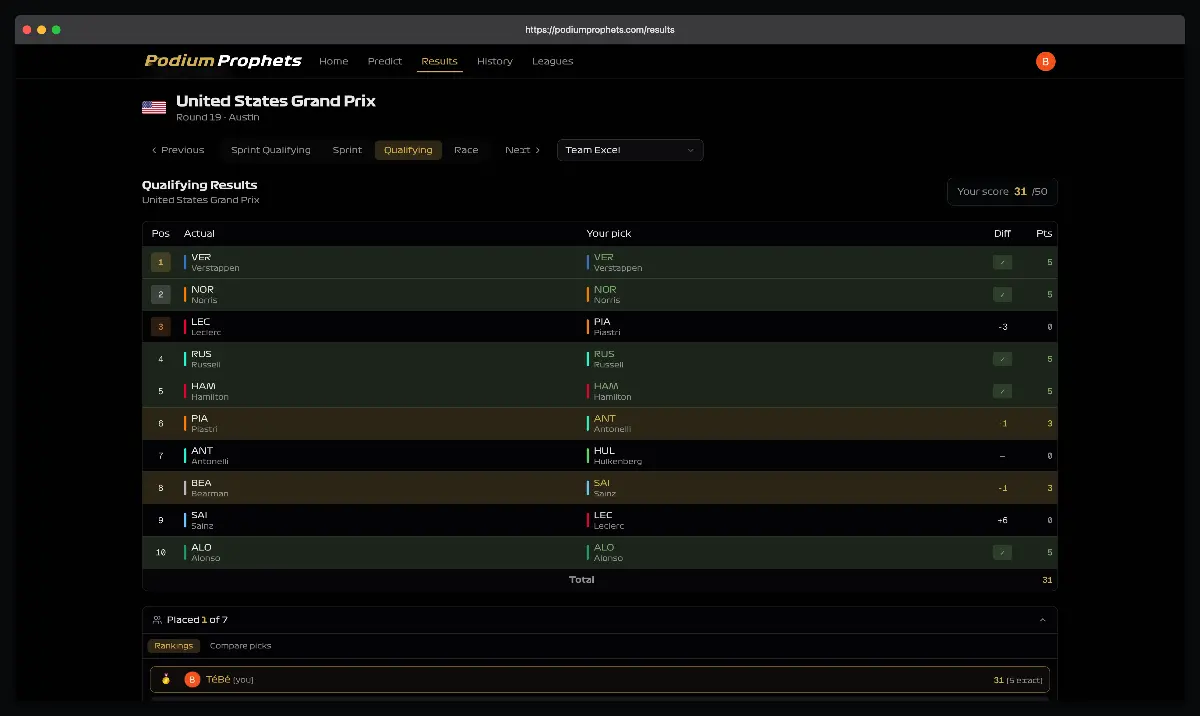Click the group icon next to Placed 1 of 7
Image resolution: width=1200 pixels, height=716 pixels.
[x=155, y=619]
